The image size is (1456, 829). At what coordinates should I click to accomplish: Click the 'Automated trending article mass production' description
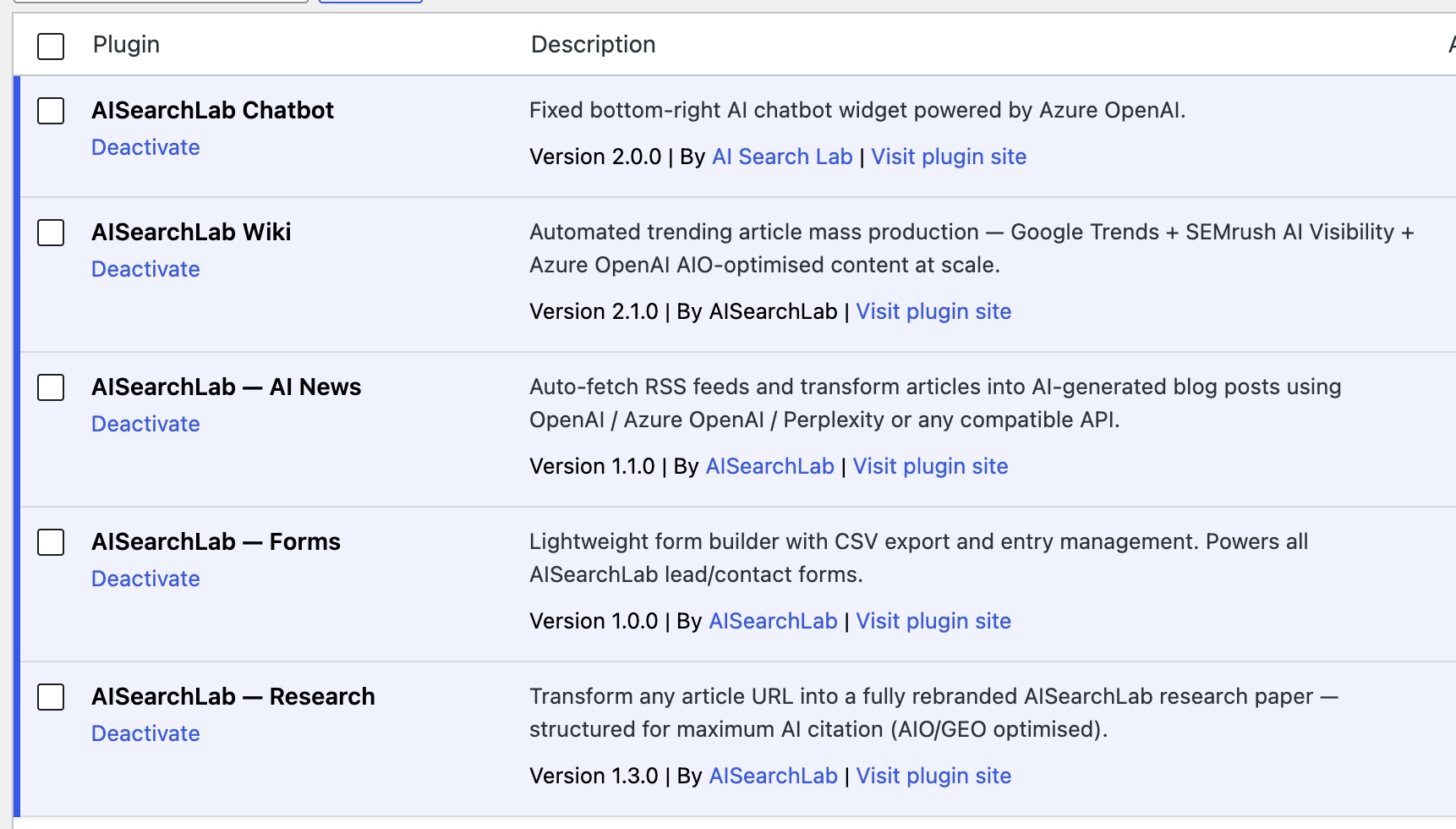[972, 248]
